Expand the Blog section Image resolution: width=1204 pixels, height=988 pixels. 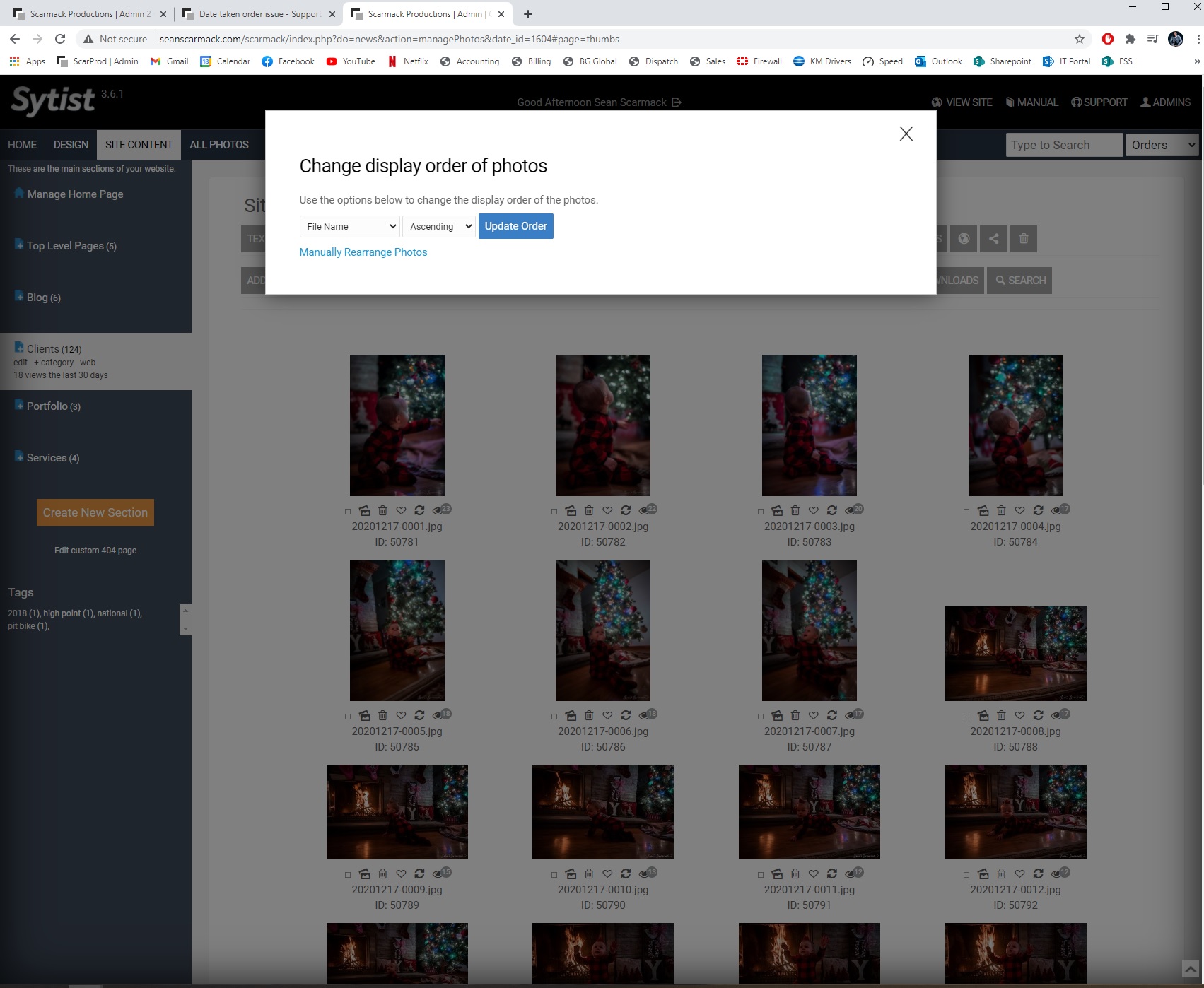(x=19, y=296)
